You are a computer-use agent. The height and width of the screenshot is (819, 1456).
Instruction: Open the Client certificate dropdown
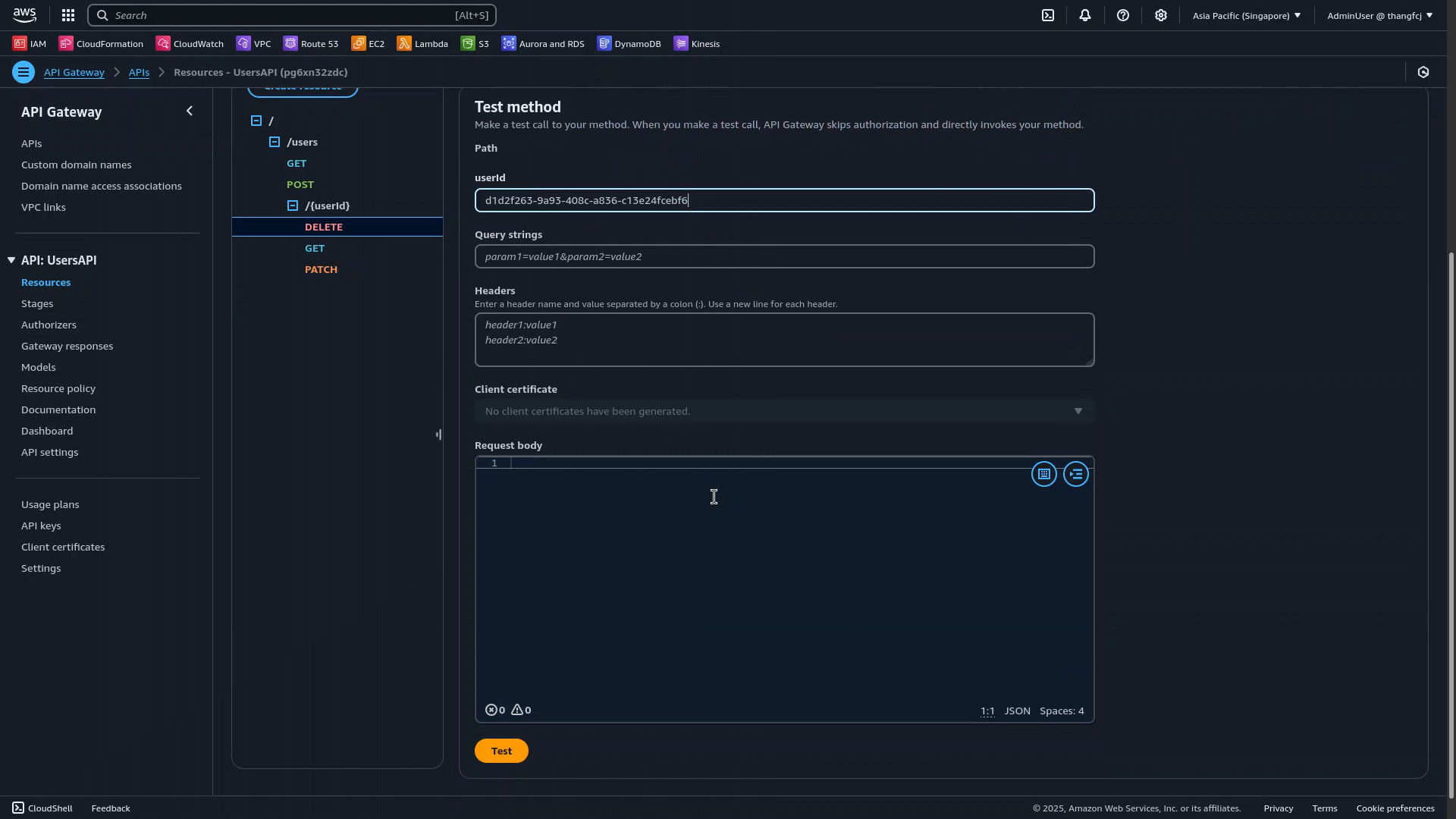click(784, 411)
